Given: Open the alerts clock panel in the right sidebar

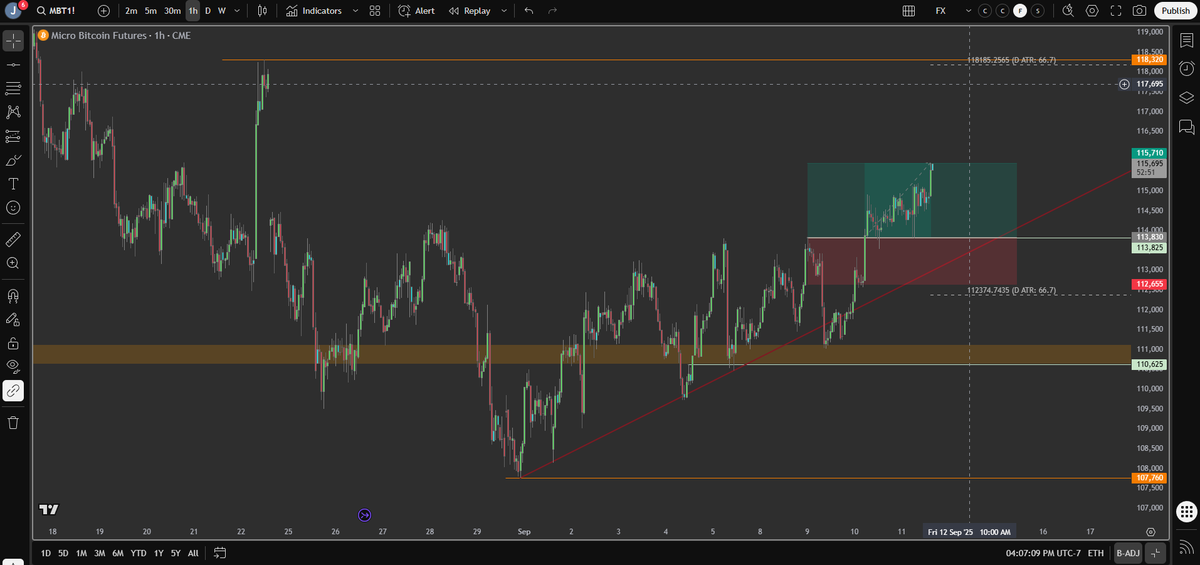Looking at the screenshot, I should coord(1186,68).
